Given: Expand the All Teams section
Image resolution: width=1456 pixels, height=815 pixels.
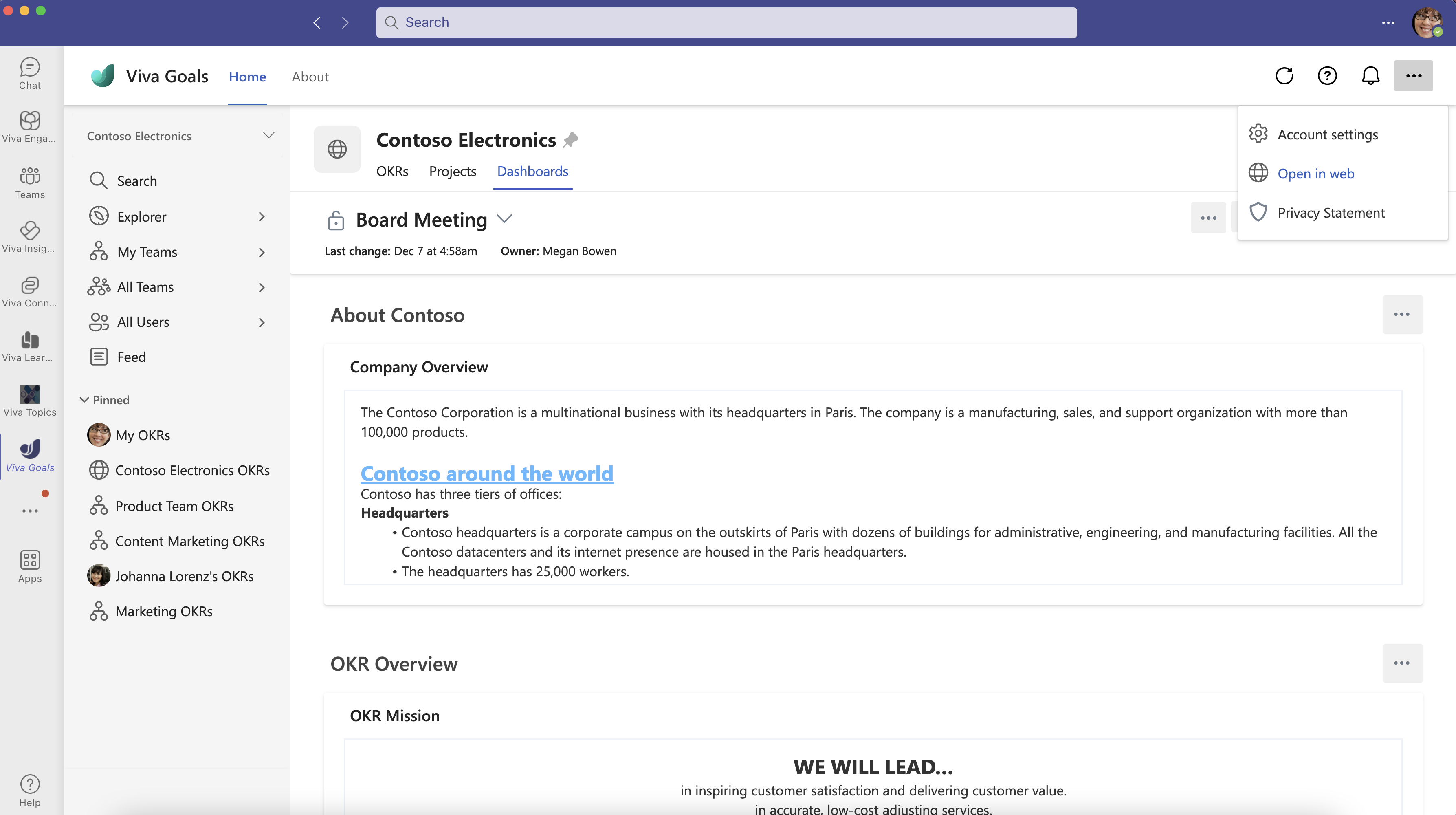Looking at the screenshot, I should 261,286.
